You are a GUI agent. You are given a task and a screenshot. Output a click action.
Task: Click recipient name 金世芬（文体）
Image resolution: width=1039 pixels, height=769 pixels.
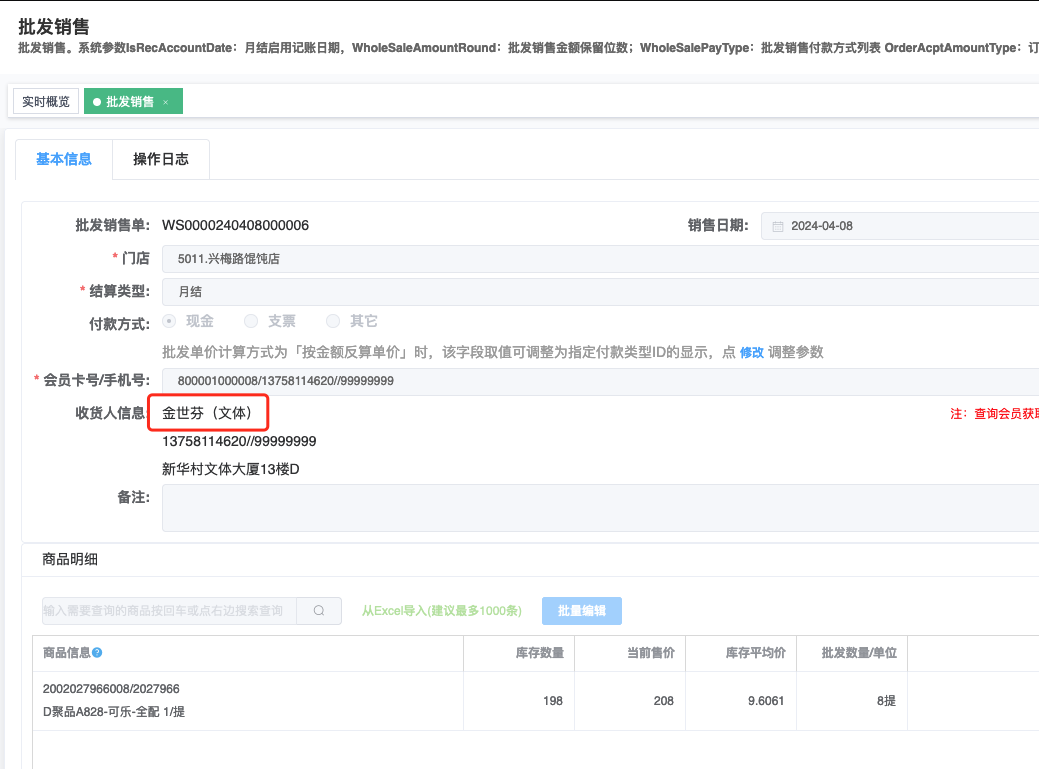207,413
